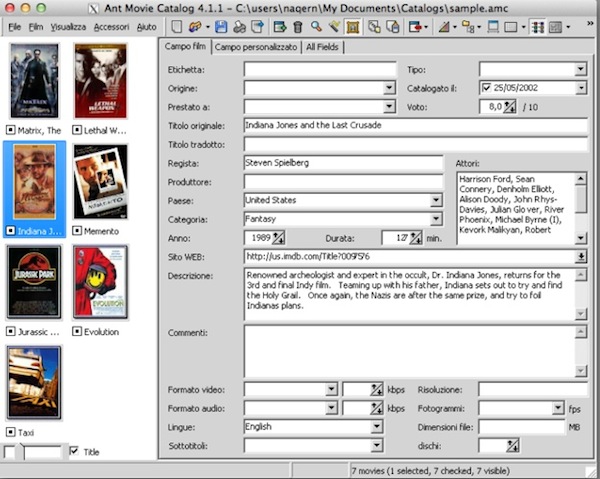Select the Jurassic Park poster thumbnail

(x=34, y=281)
